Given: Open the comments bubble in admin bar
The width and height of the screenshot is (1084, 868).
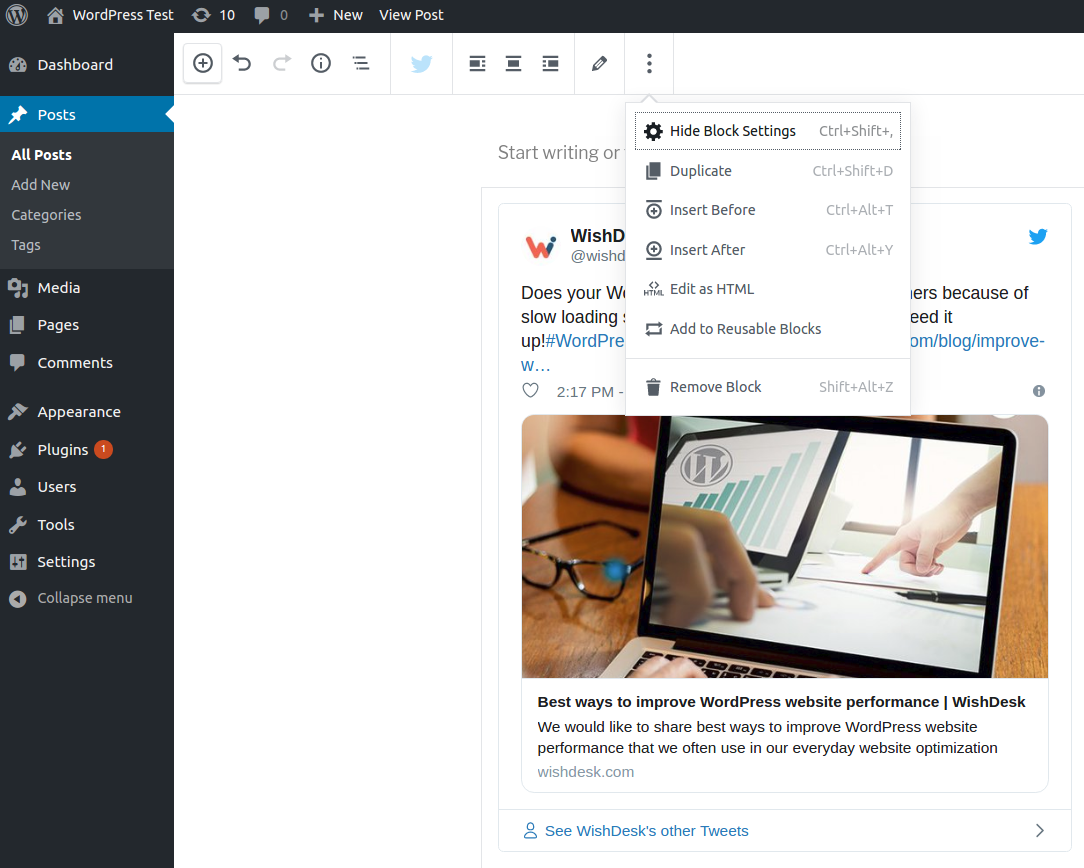Looking at the screenshot, I should click(271, 15).
